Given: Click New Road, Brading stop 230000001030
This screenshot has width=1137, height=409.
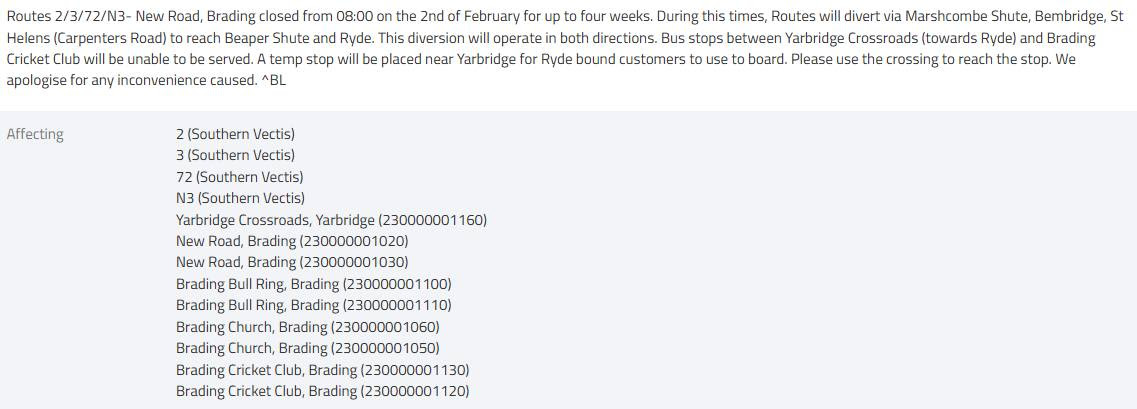Looking at the screenshot, I should [x=292, y=262].
